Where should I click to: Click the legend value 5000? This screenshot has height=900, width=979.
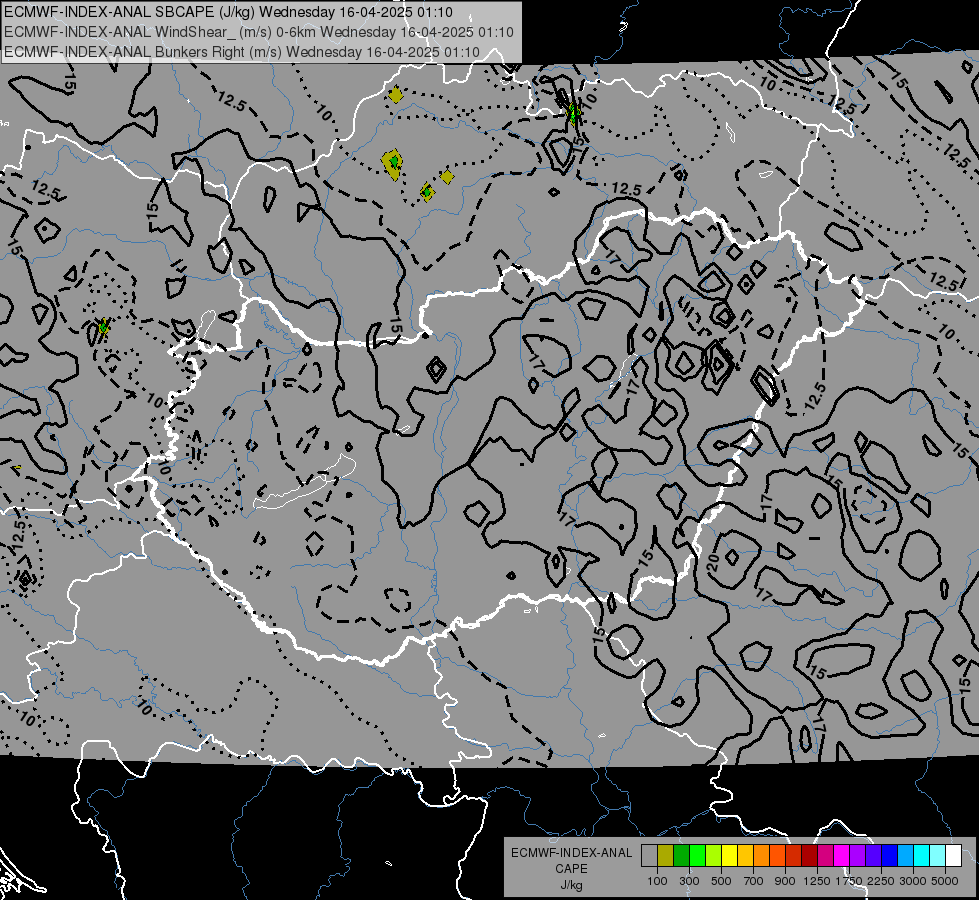945,881
